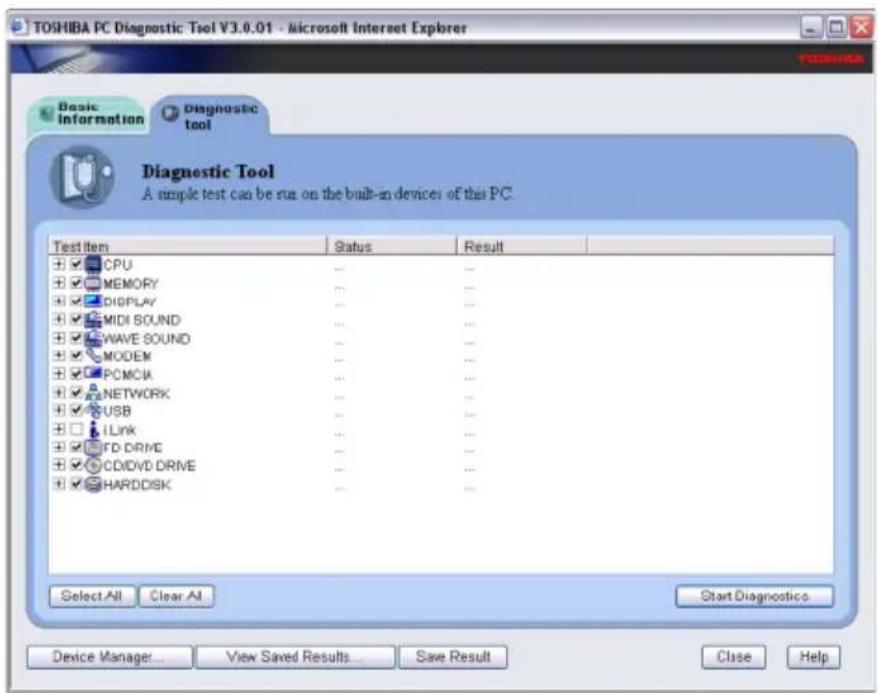
Task: Select the PCMCIA row label
Action: pos(128,374)
